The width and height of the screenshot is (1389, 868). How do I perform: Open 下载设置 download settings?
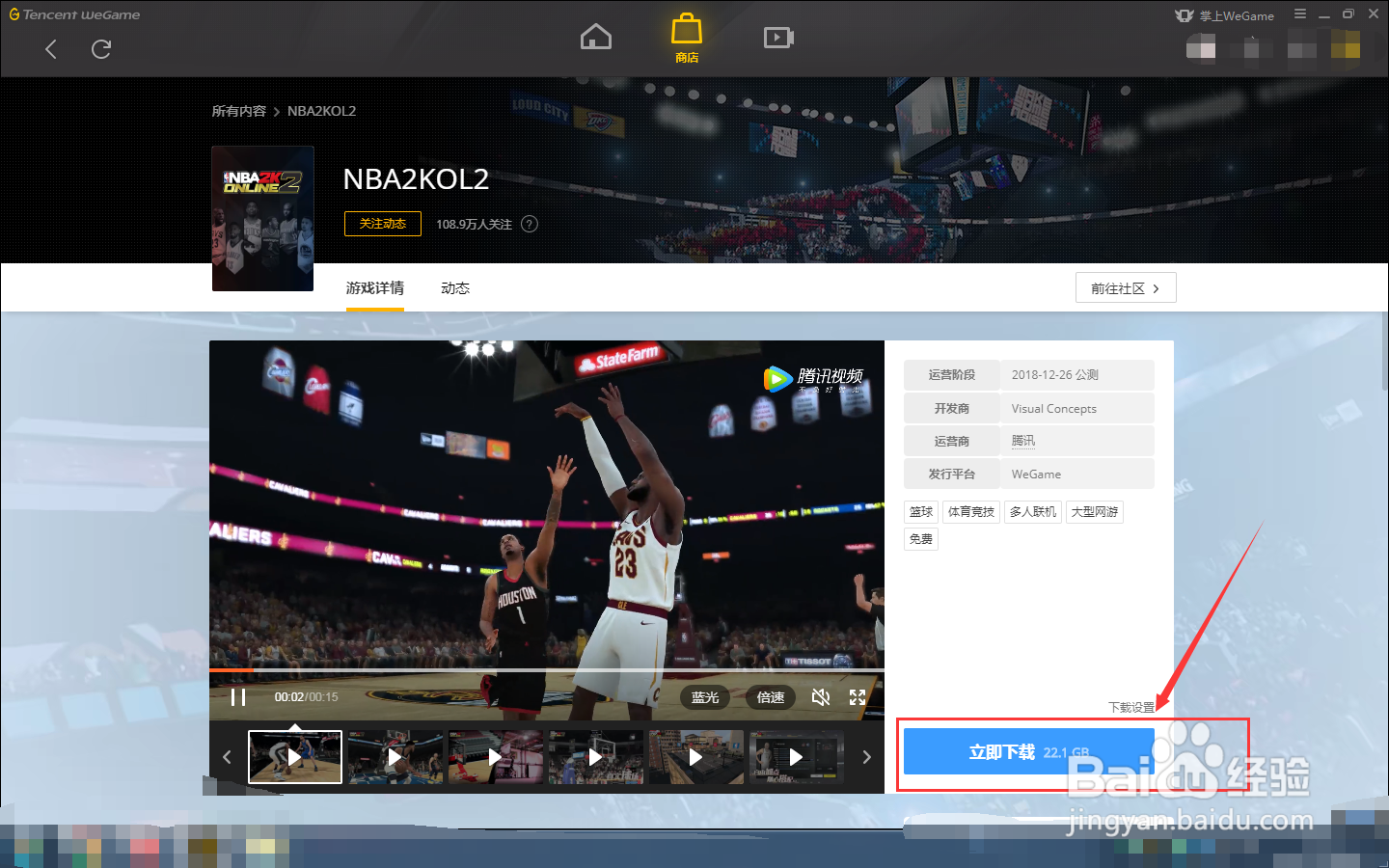[1131, 707]
